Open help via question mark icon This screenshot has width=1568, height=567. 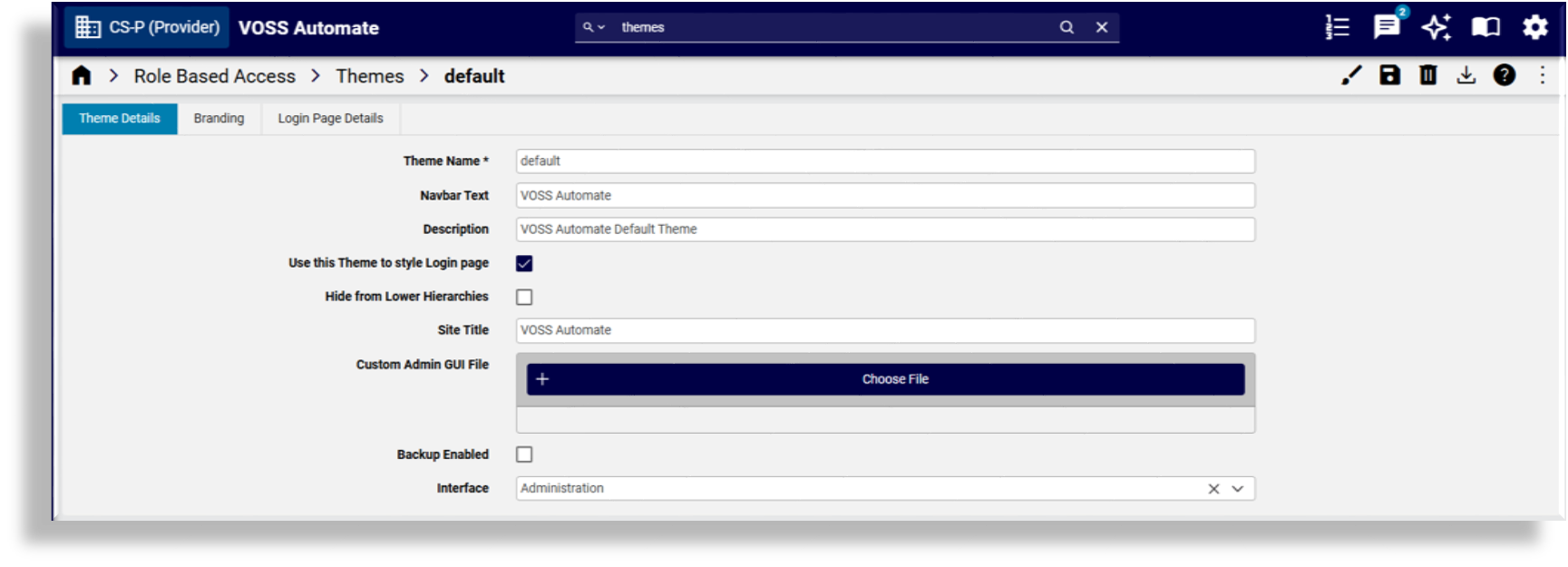[1504, 75]
